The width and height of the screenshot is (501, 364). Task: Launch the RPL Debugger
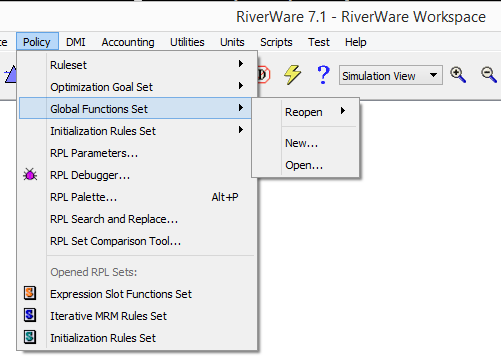pyautogui.click(x=135, y=175)
